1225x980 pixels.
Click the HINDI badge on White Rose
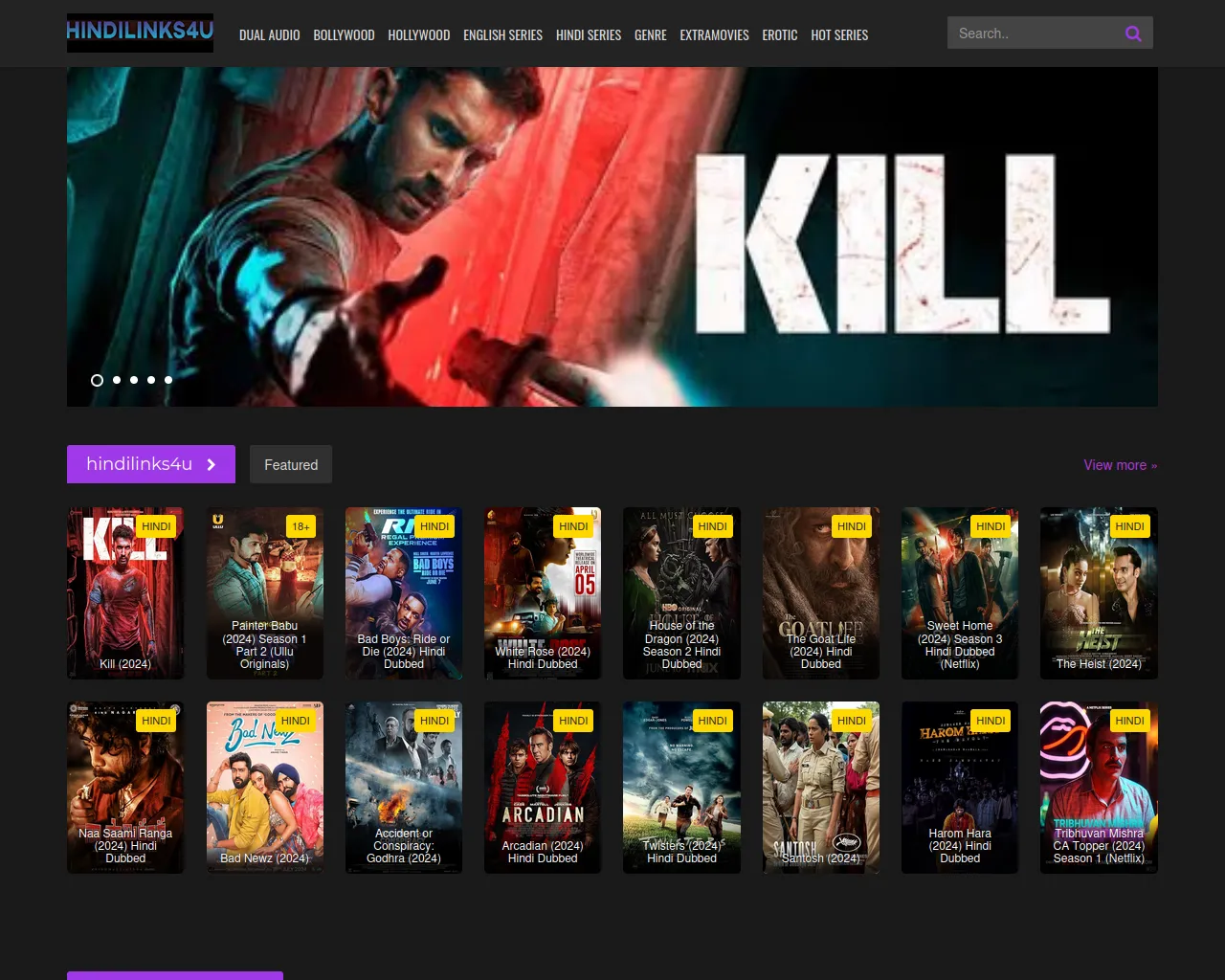(x=573, y=526)
